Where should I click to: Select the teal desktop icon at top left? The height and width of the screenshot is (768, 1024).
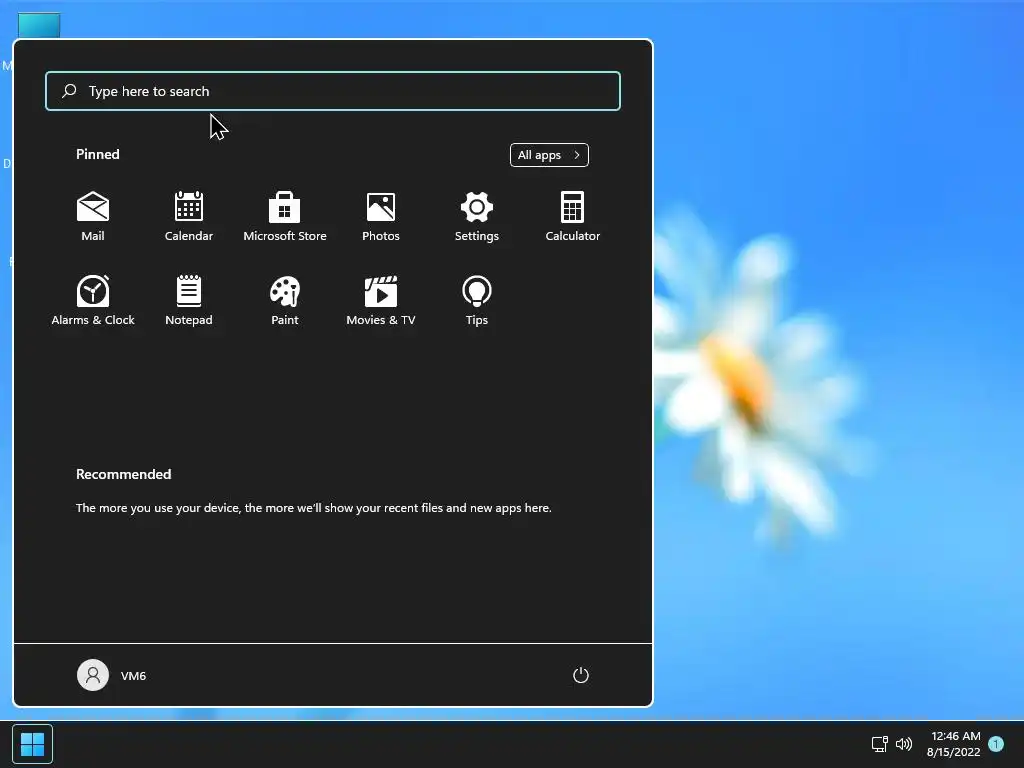39,25
